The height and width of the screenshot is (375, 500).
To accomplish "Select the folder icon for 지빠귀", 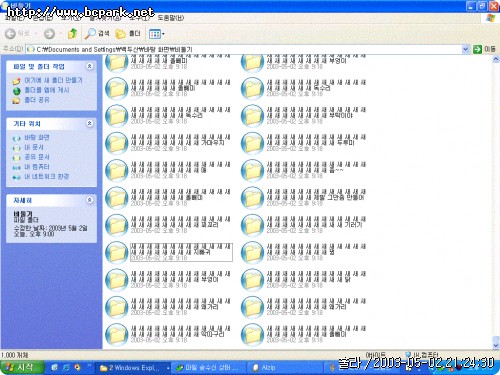I will [117, 253].
